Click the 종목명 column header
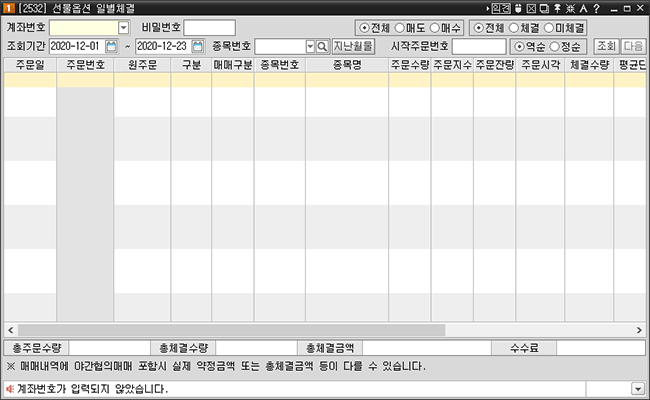The width and height of the screenshot is (650, 400). click(x=347, y=64)
